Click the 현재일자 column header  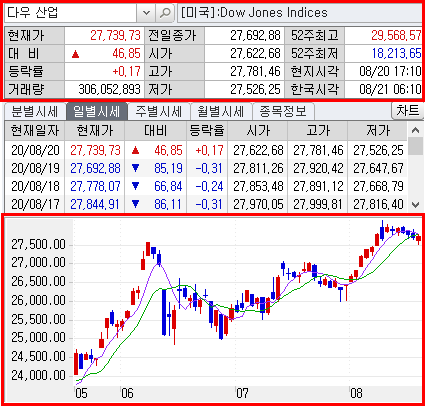[35, 131]
